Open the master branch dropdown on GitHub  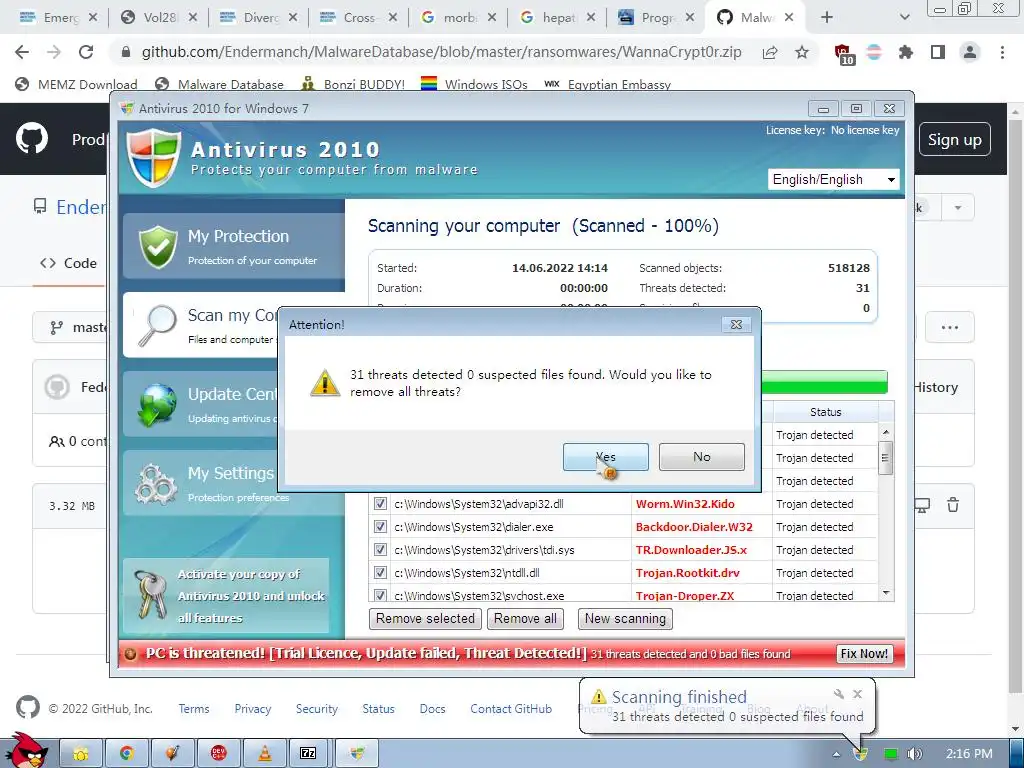pos(71,327)
